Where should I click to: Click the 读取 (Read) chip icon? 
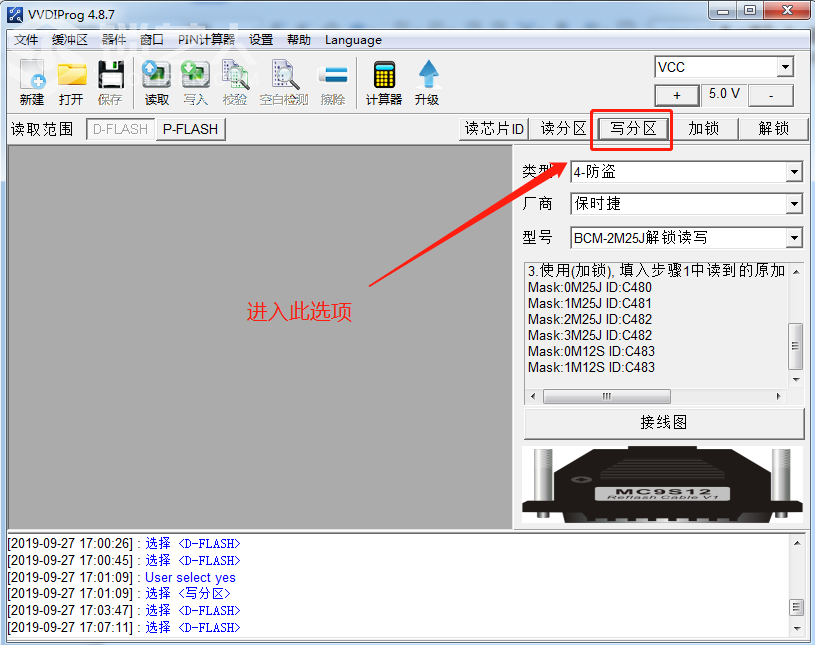156,82
